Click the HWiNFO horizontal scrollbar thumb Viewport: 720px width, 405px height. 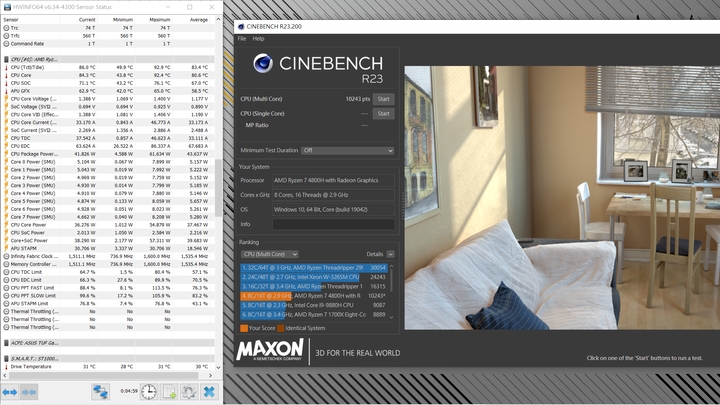[x=103, y=375]
